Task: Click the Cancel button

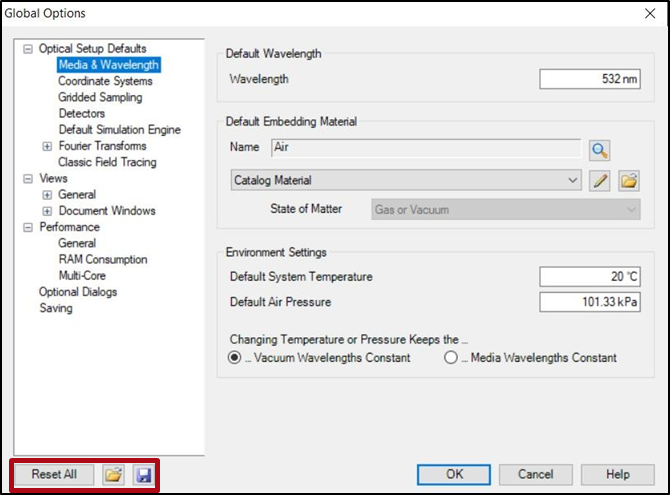Action: coord(535,474)
